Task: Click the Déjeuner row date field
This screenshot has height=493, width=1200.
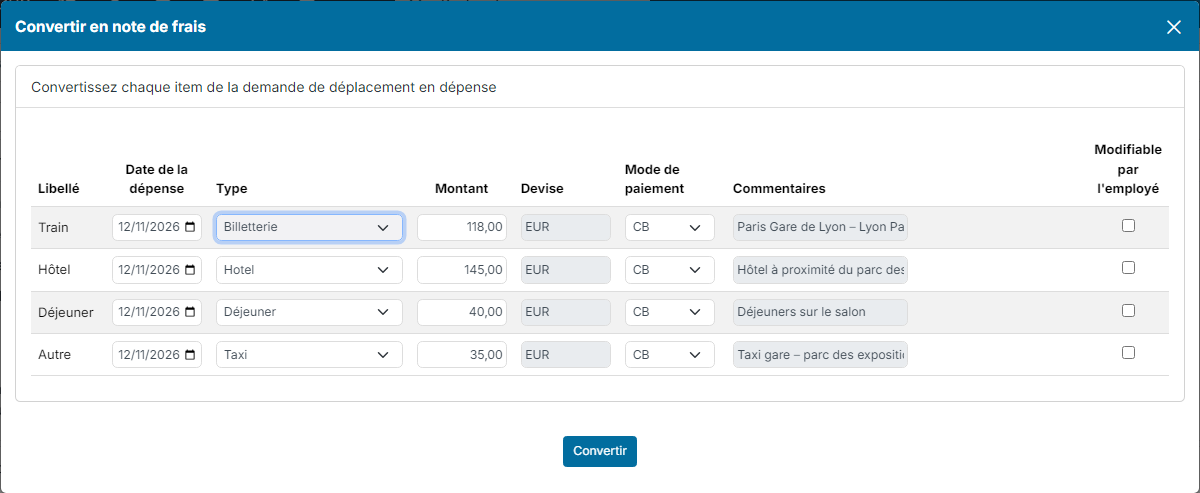Action: [x=157, y=312]
